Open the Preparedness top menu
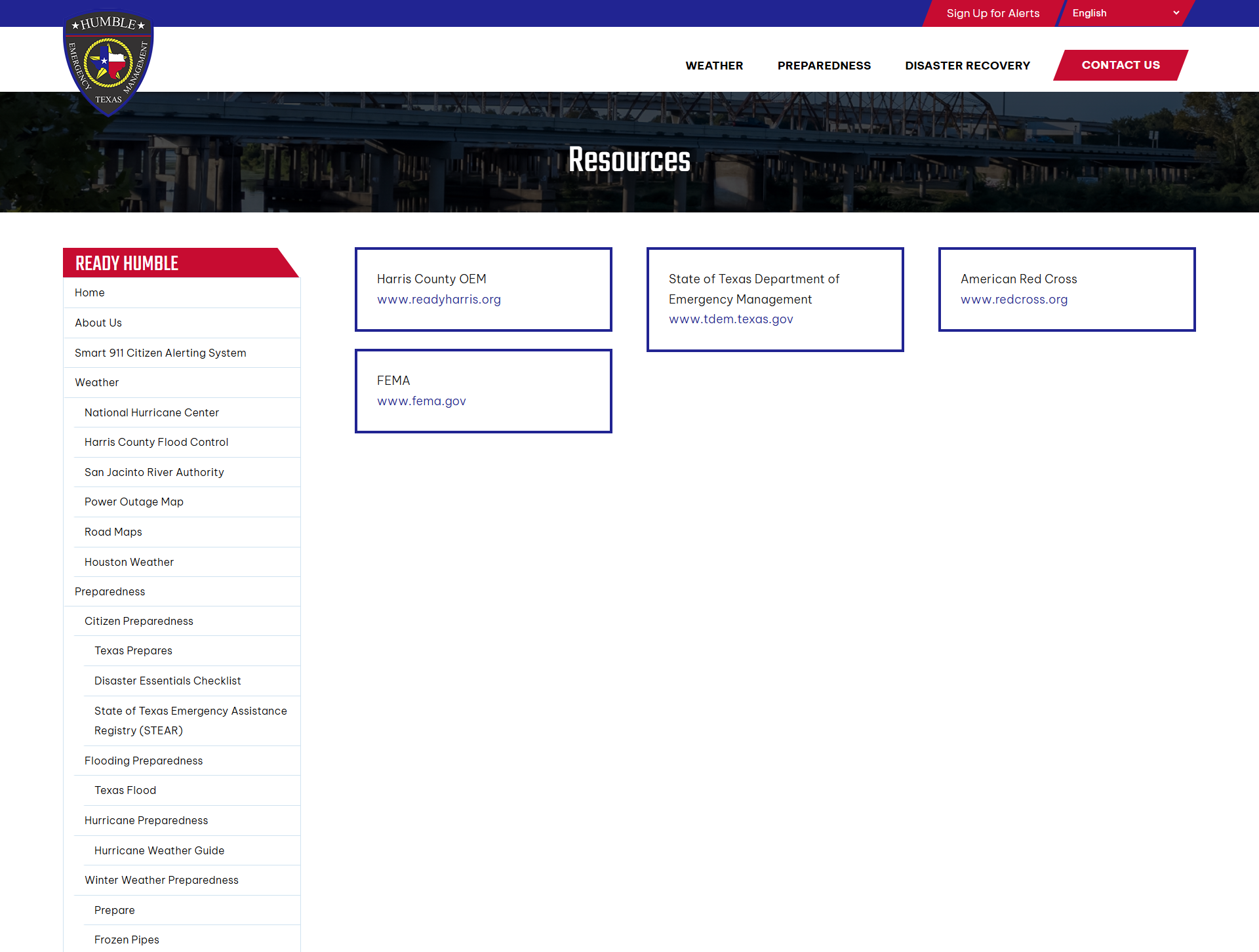The image size is (1259, 952). tap(824, 66)
